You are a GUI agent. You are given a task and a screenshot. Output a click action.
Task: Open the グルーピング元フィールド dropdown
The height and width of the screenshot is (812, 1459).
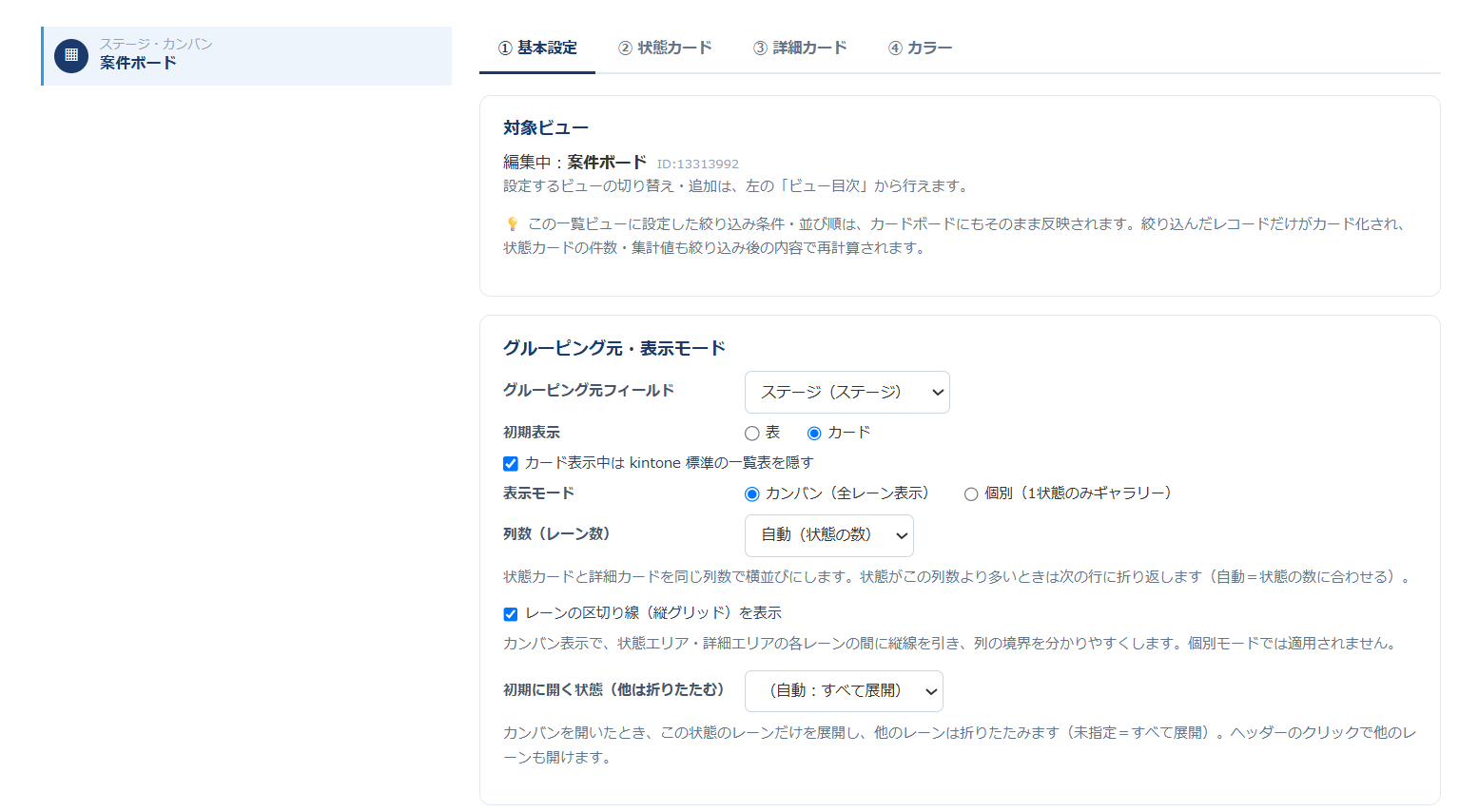coord(846,392)
